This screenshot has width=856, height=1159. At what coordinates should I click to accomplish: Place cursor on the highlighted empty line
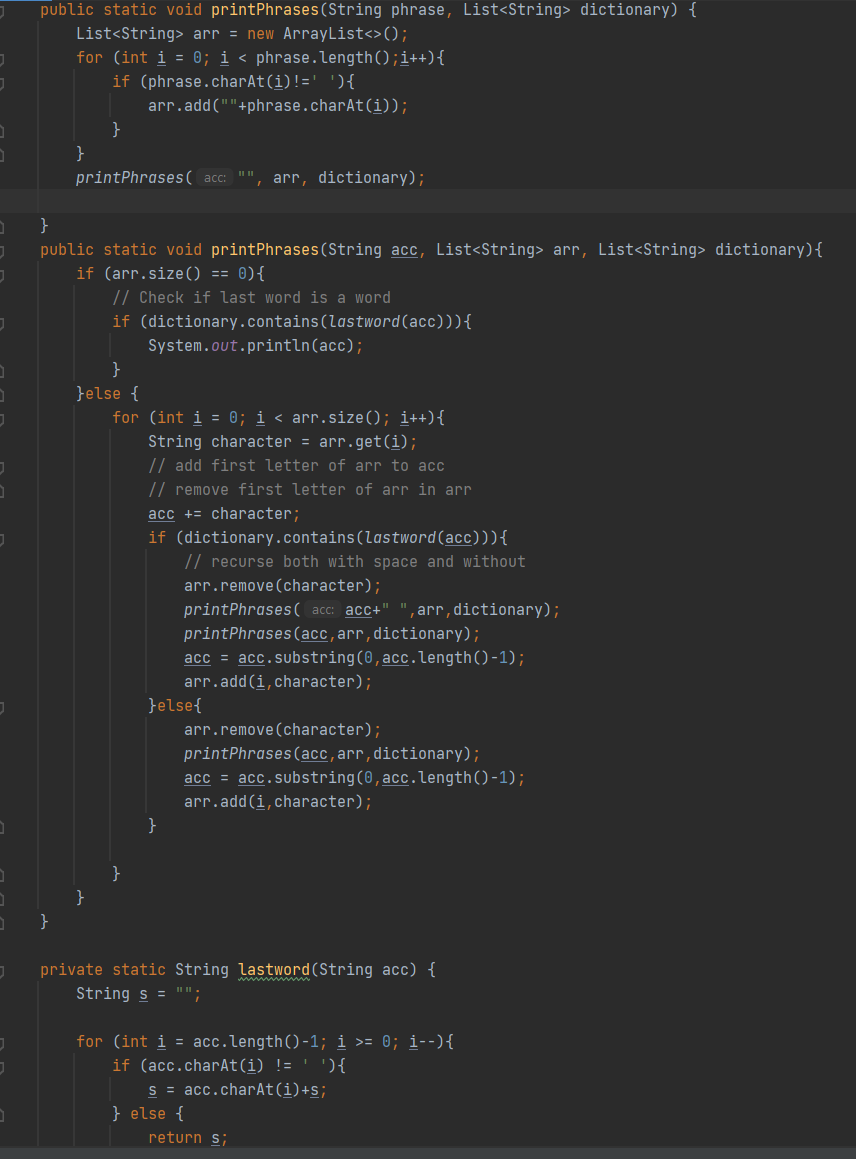pyautogui.click(x=400, y=202)
